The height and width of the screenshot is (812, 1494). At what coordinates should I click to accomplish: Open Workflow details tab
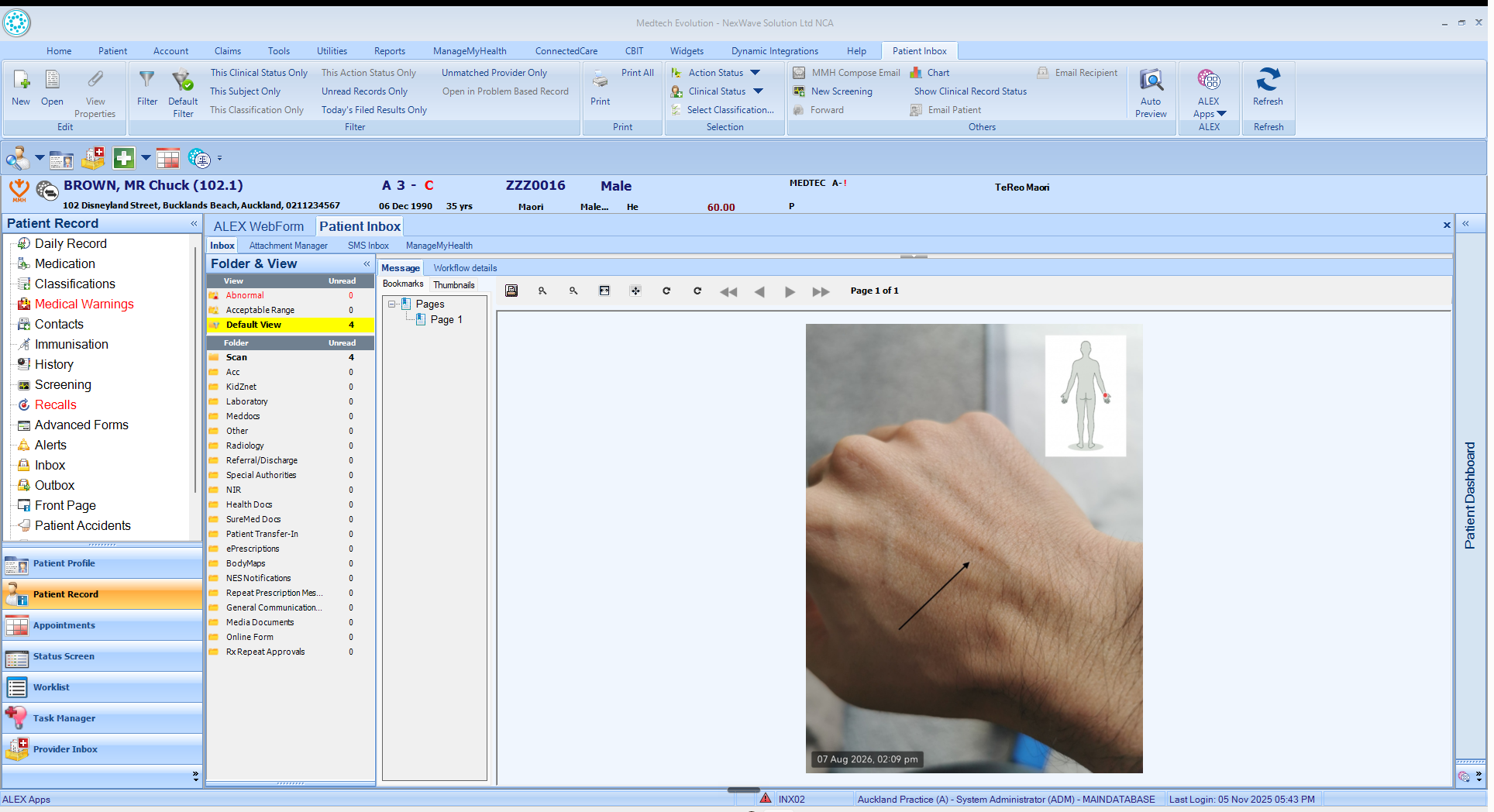click(465, 268)
